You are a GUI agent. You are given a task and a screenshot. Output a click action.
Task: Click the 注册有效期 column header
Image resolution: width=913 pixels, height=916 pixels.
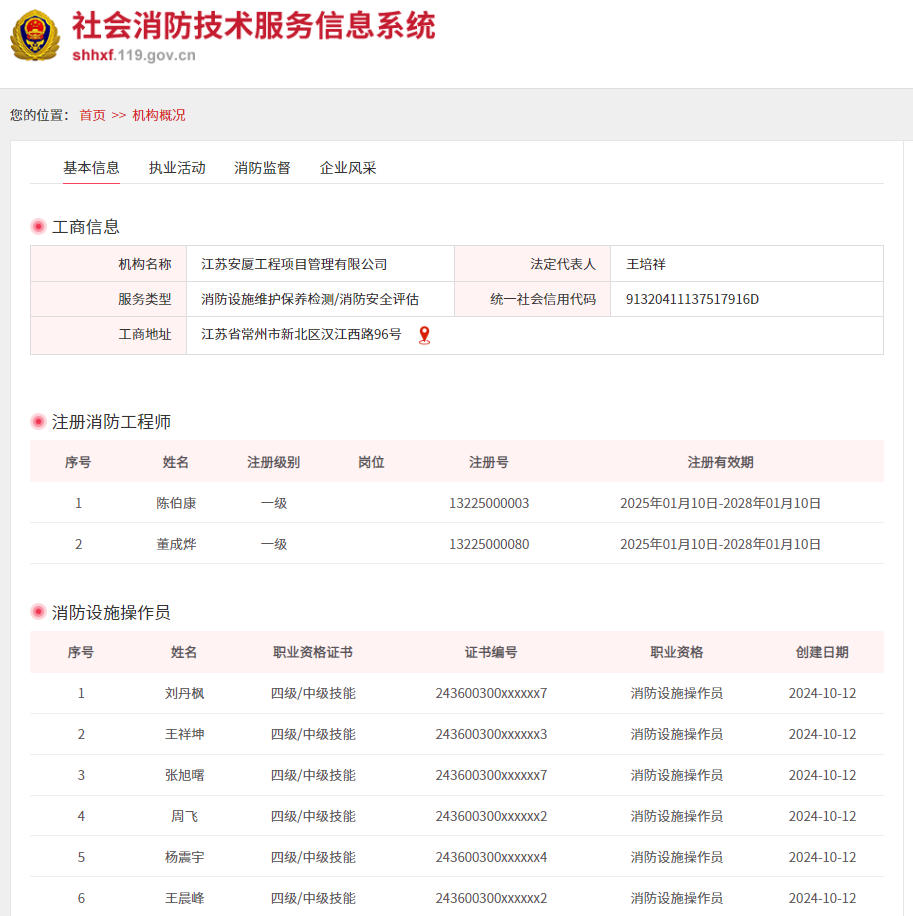(720, 462)
